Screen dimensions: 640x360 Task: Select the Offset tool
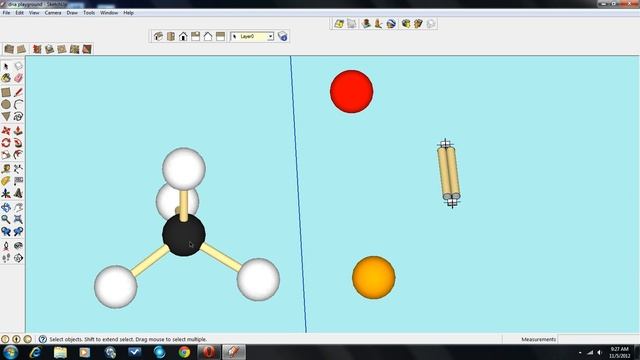point(18,155)
